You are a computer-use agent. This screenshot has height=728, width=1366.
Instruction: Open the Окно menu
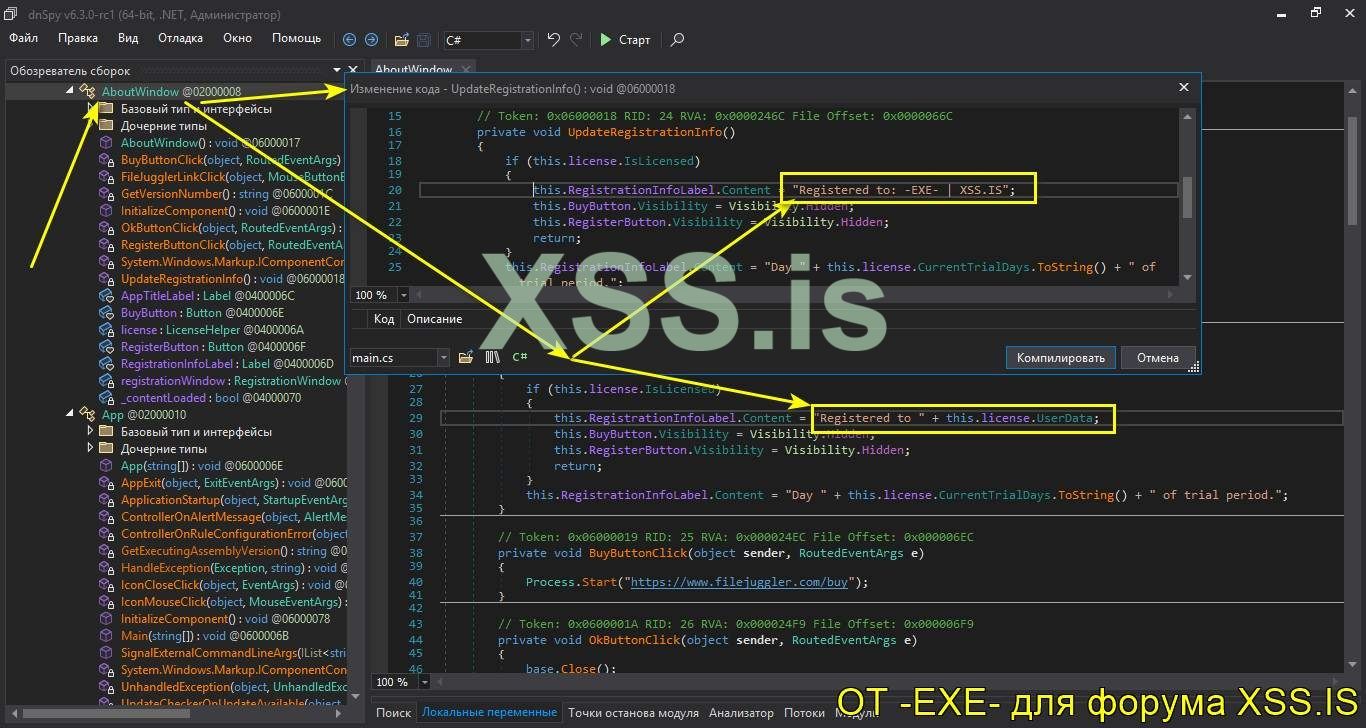coord(237,38)
